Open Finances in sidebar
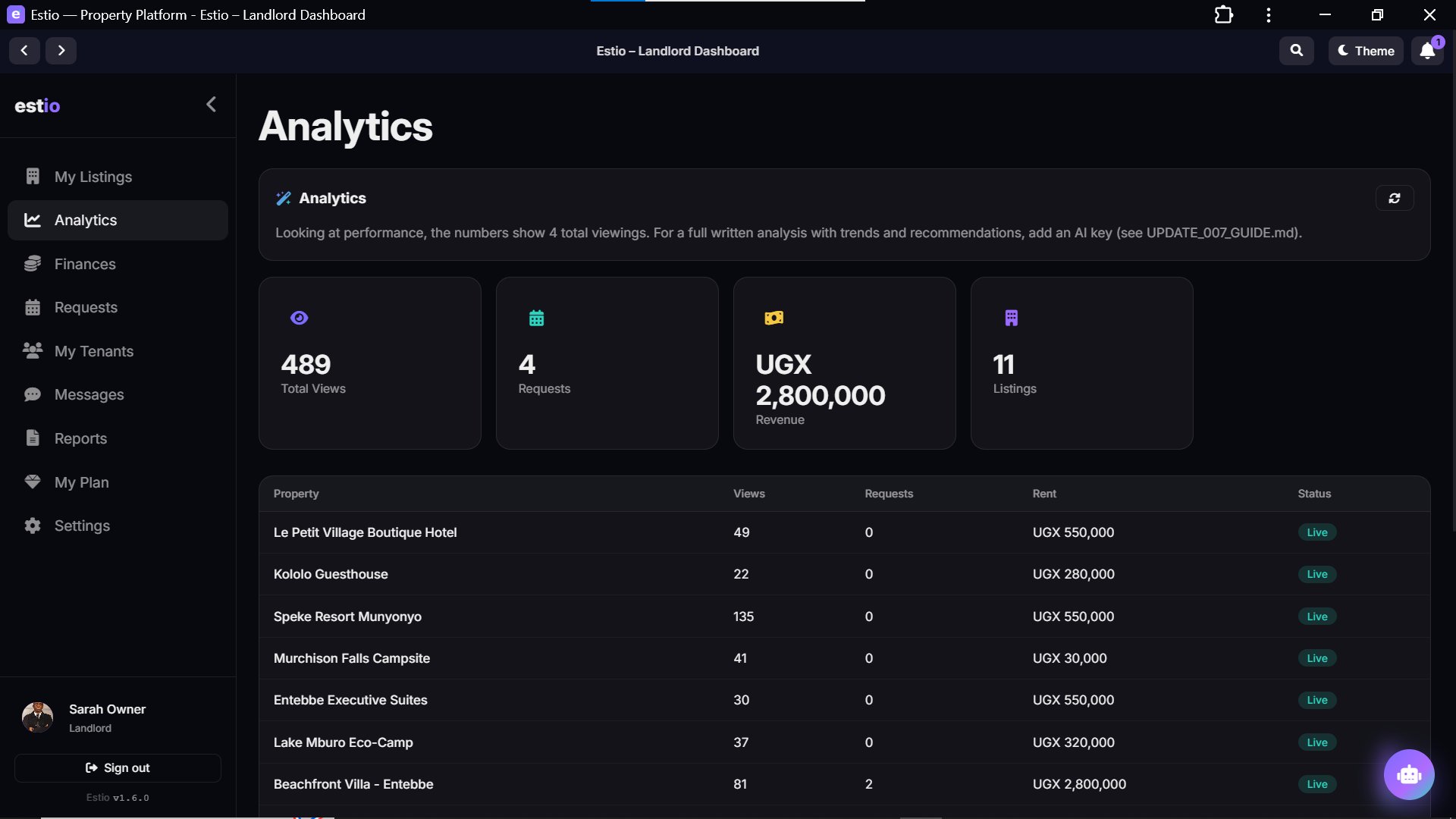 (x=118, y=264)
